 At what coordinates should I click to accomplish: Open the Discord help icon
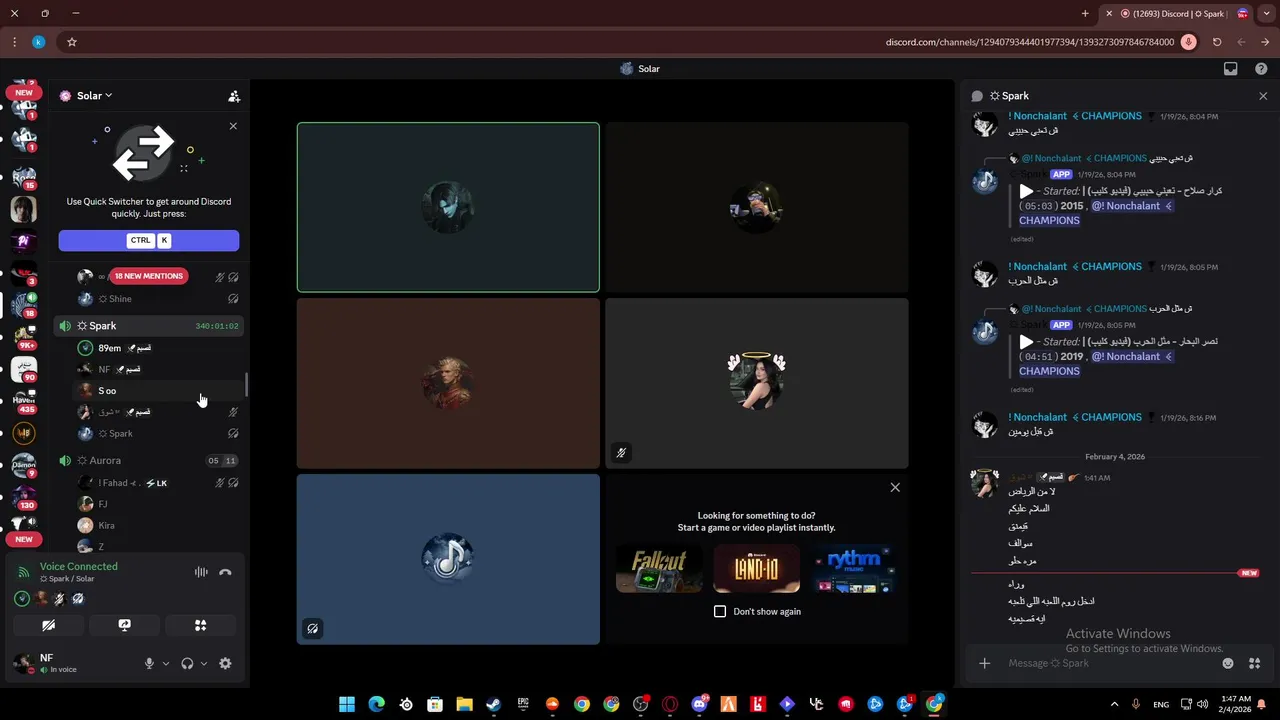(x=1261, y=69)
